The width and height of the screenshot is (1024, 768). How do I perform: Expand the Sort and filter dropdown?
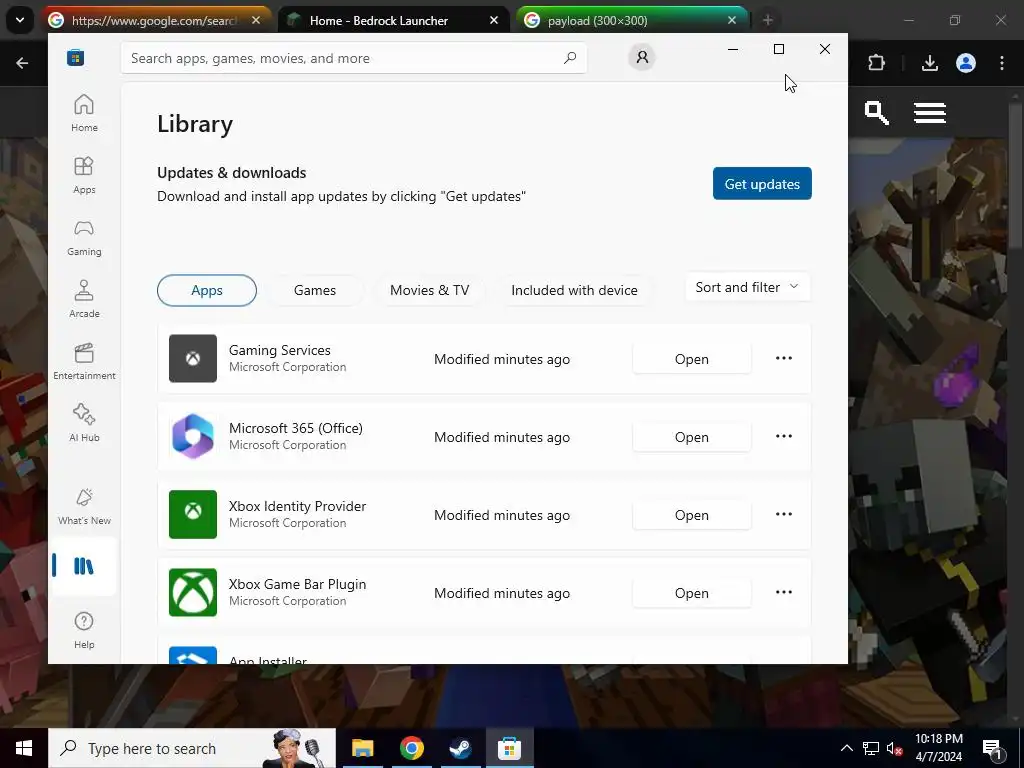pos(748,287)
